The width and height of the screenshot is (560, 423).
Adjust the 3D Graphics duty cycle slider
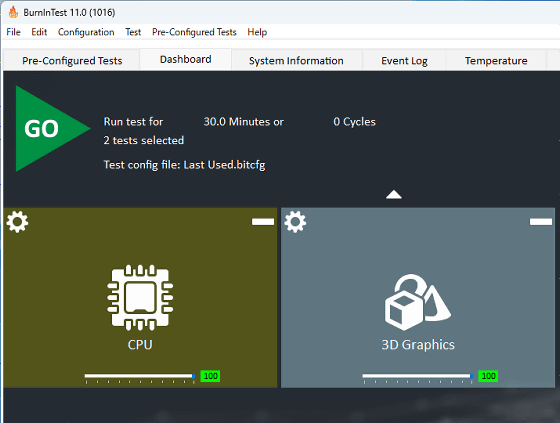tap(418, 376)
